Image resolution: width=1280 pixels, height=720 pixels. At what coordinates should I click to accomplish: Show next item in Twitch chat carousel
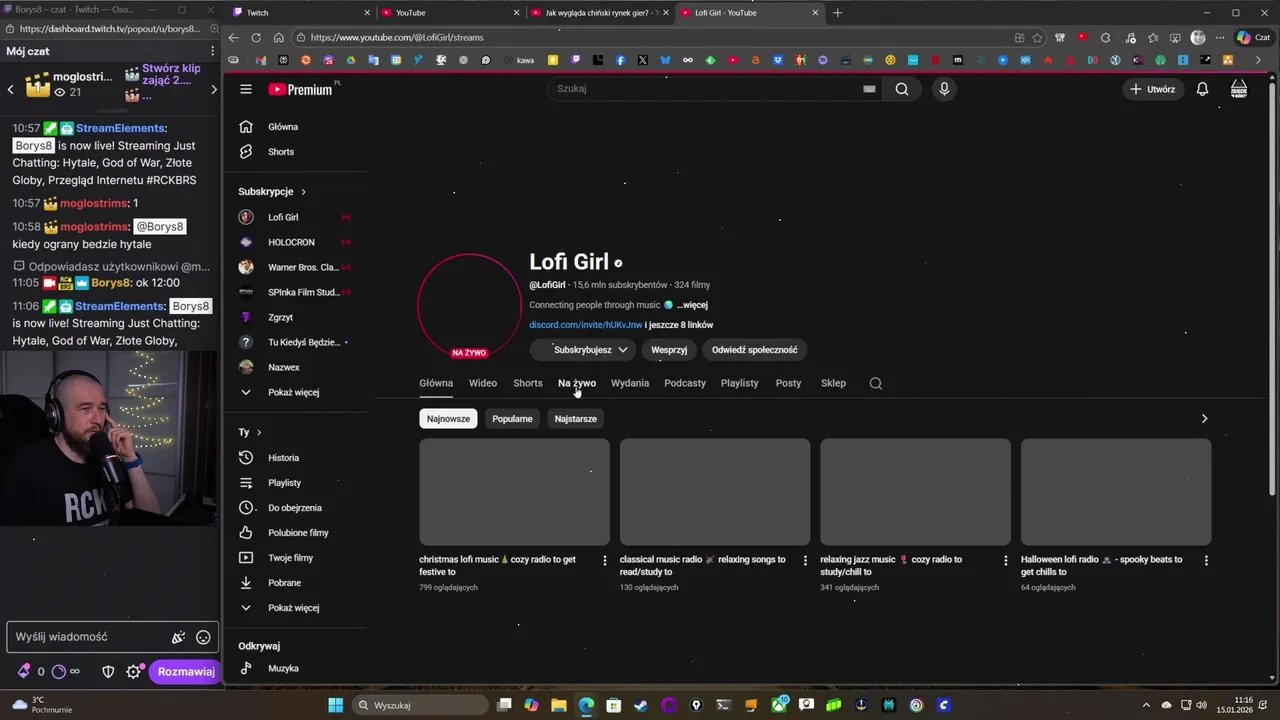coord(213,90)
